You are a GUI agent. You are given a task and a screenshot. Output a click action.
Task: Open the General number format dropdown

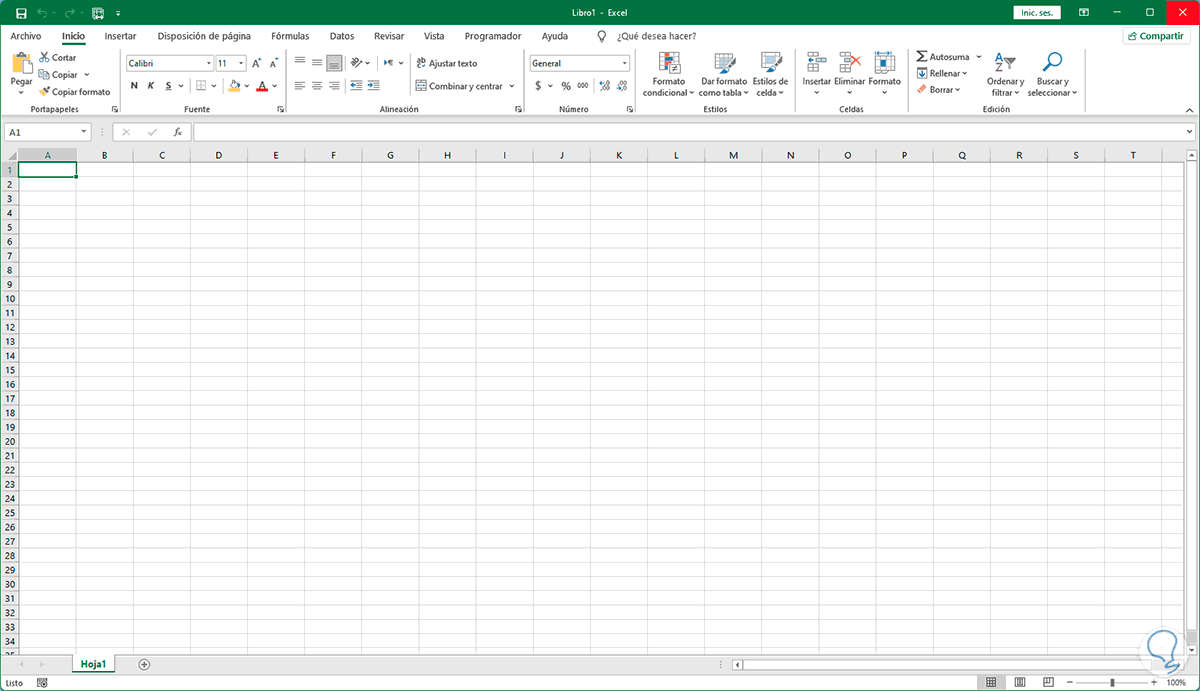click(624, 63)
